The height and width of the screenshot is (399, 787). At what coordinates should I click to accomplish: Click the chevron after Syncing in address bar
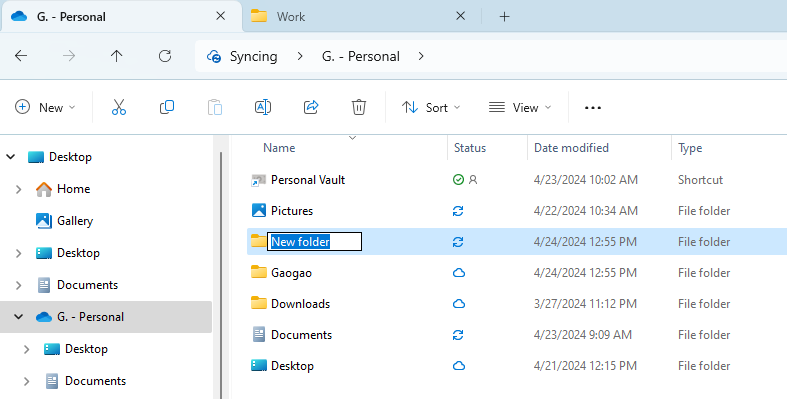[300, 56]
